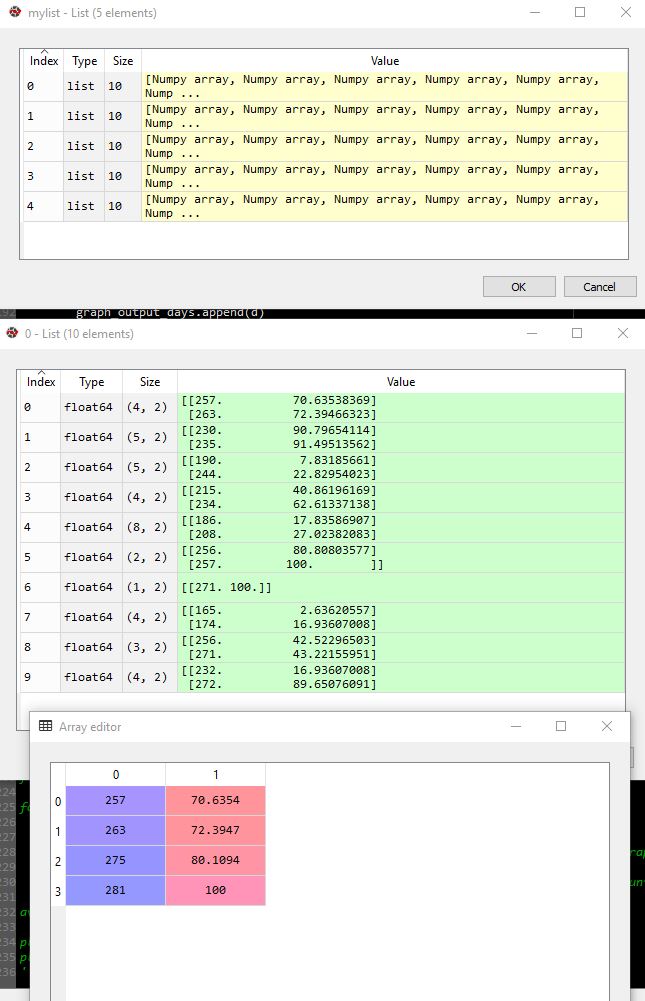Click the Type column header in 10-element list
This screenshot has width=645, height=1001.
pyautogui.click(x=91, y=382)
